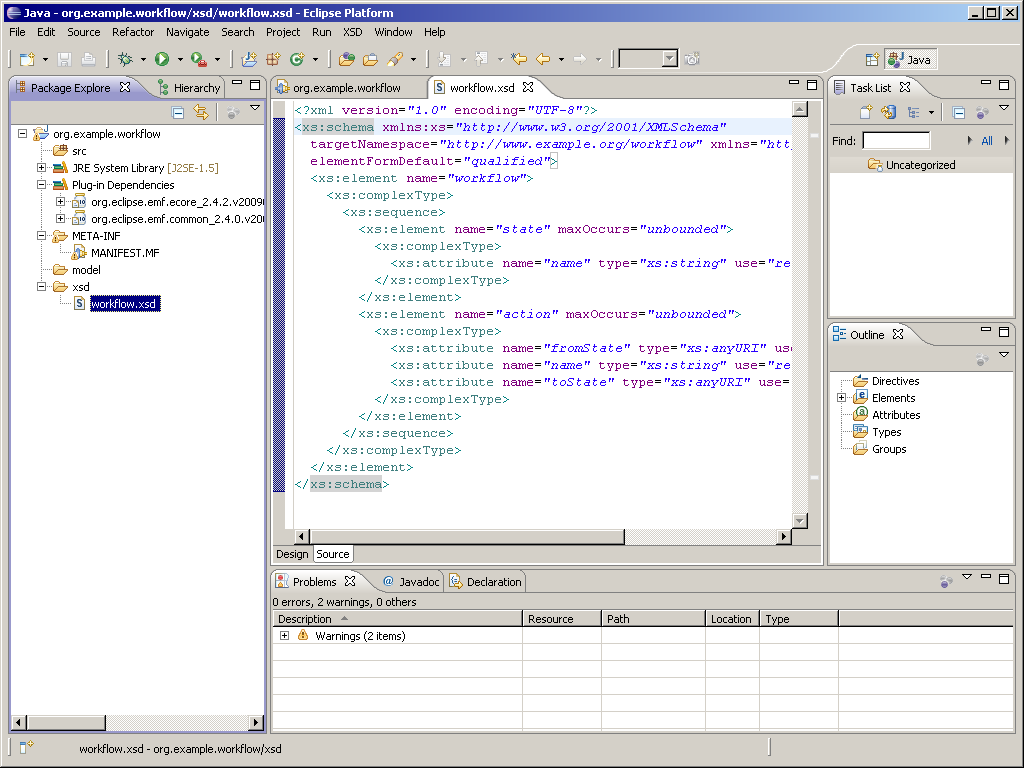
Task: Click Synchronize Changed icon in Task List
Action: coord(888,113)
